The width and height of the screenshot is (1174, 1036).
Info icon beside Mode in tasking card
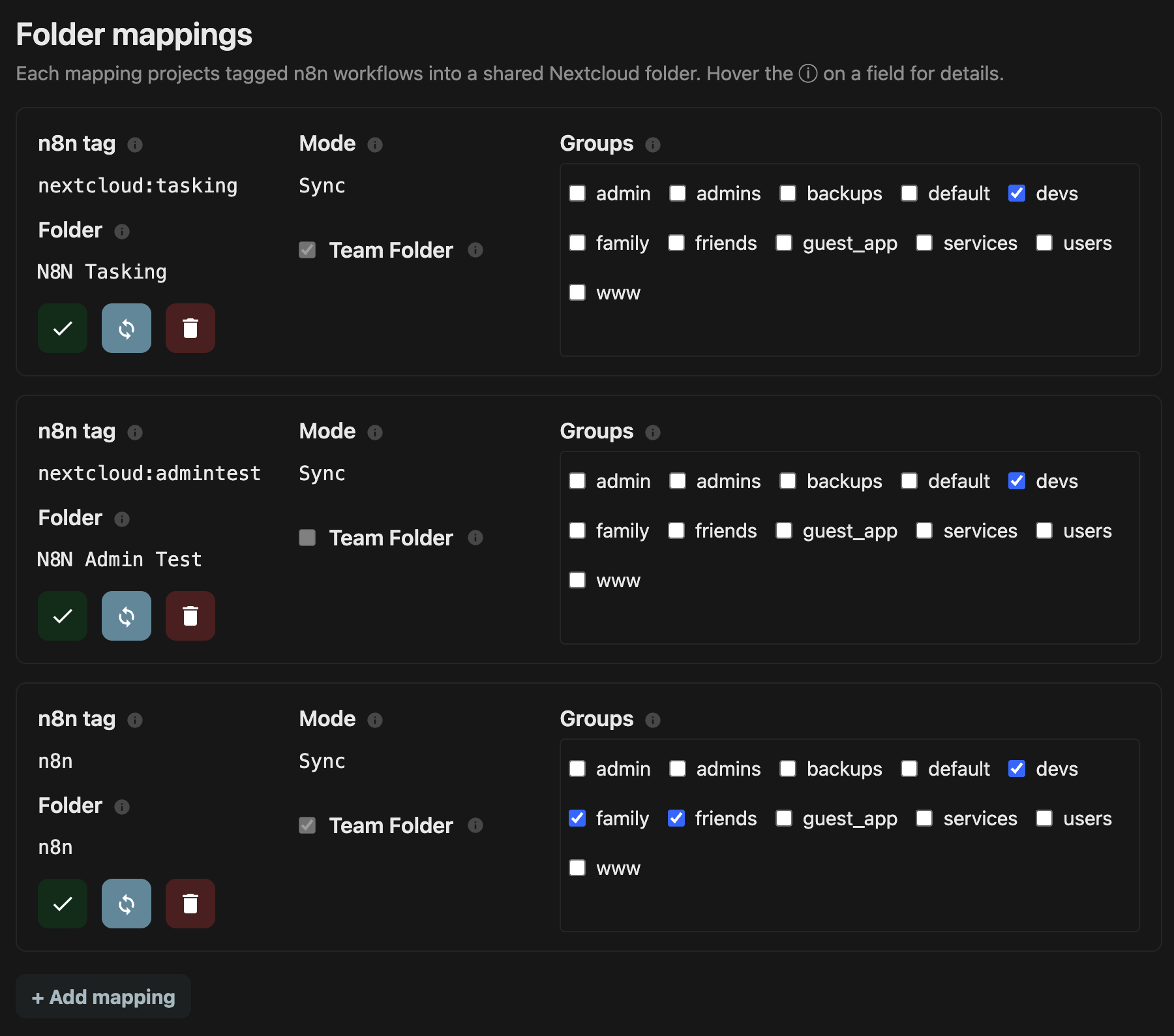click(x=375, y=144)
